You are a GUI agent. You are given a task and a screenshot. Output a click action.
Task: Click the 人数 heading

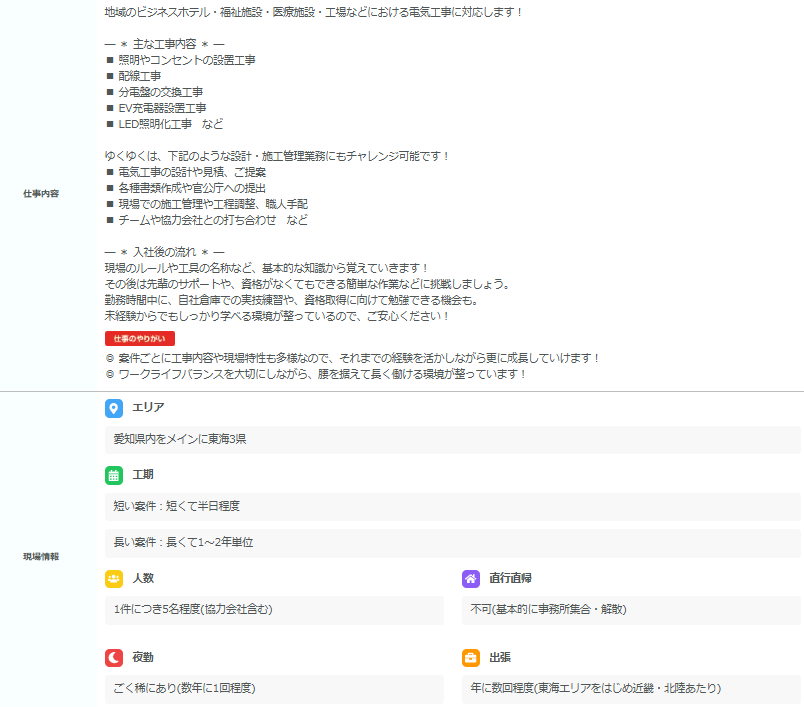[143, 578]
